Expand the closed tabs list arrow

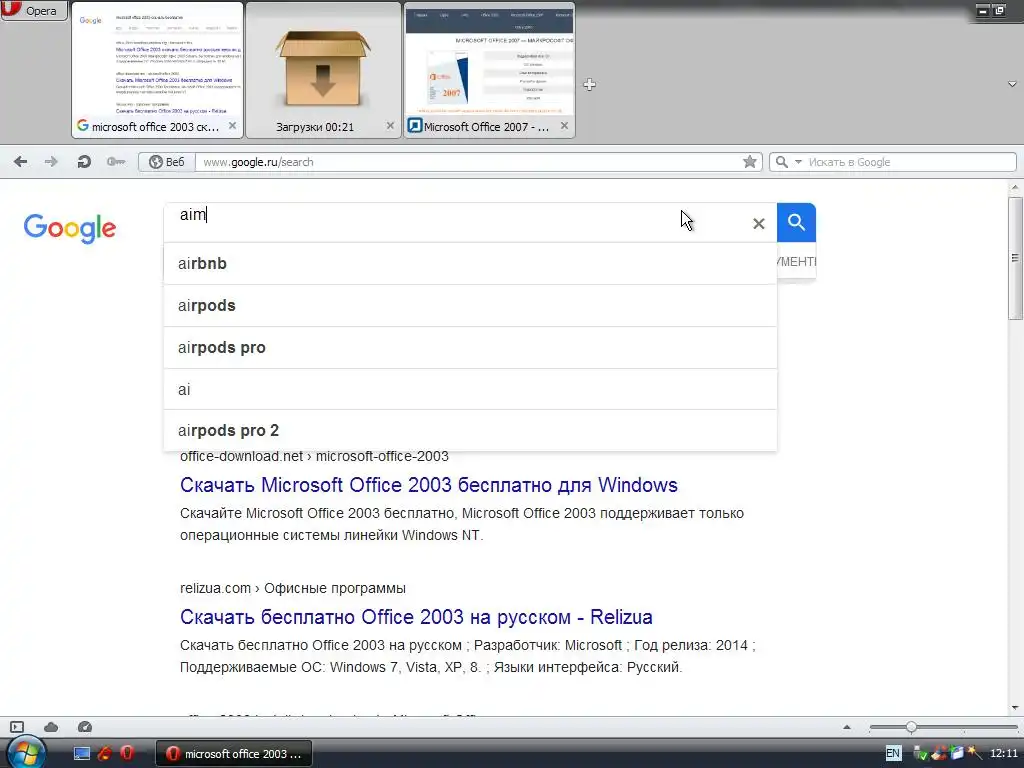click(x=1012, y=84)
